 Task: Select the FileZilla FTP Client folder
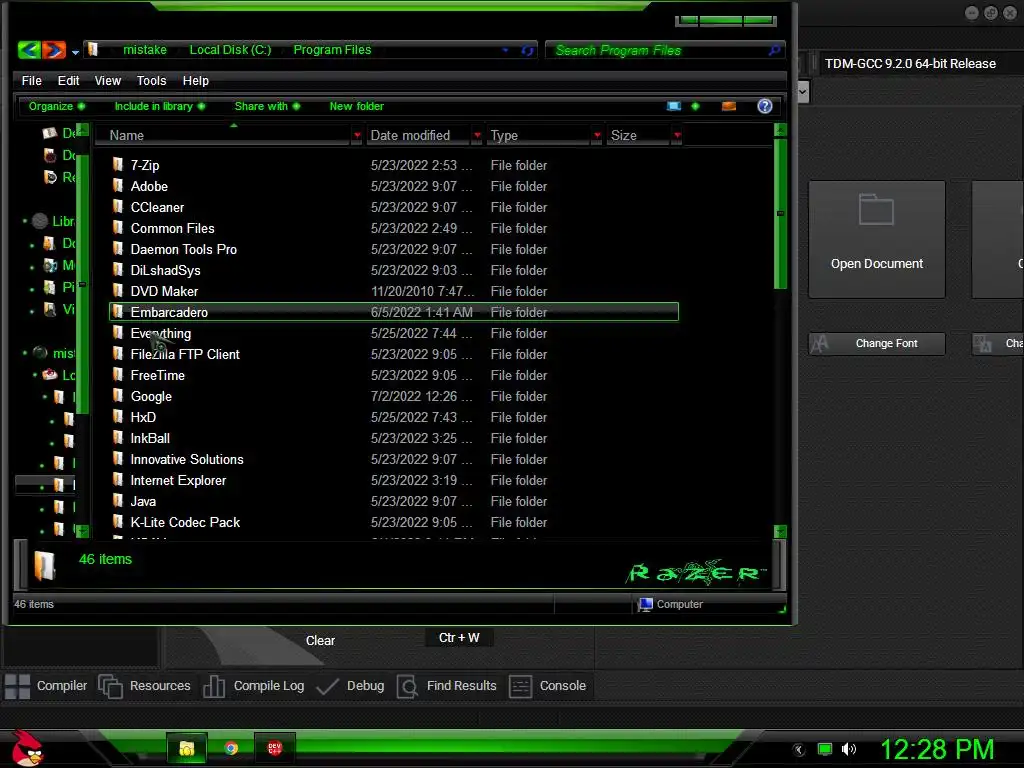(x=185, y=354)
